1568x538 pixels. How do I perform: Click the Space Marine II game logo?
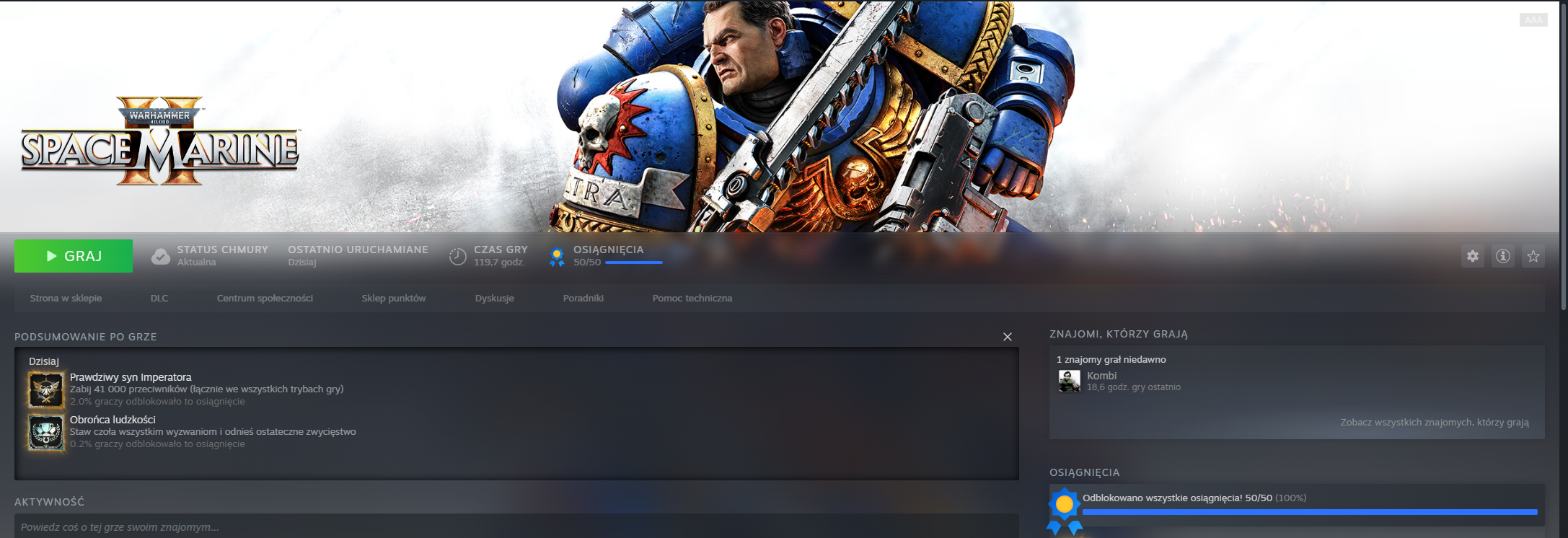[159, 140]
